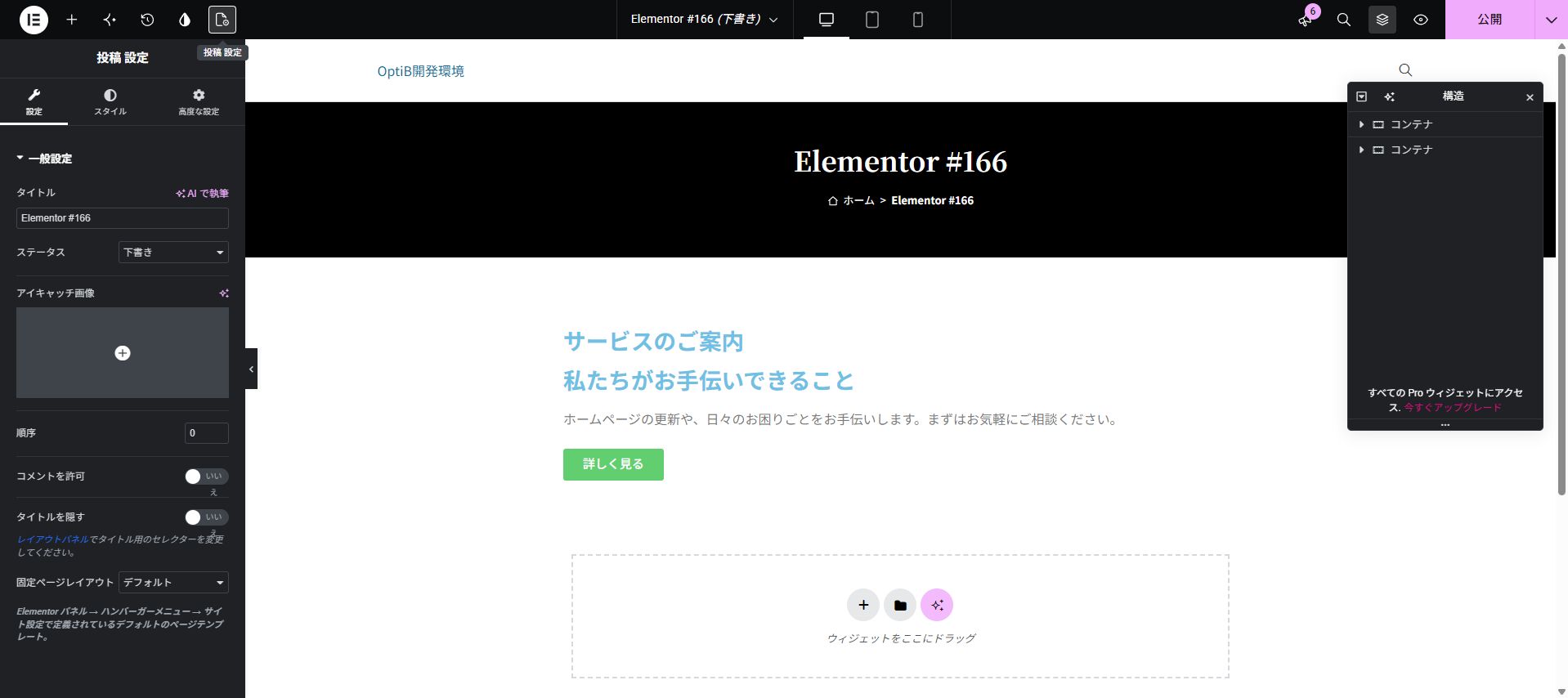This screenshot has width=1568, height=698.
Task: Expand the second コンテナ tree item
Action: 1361,150
